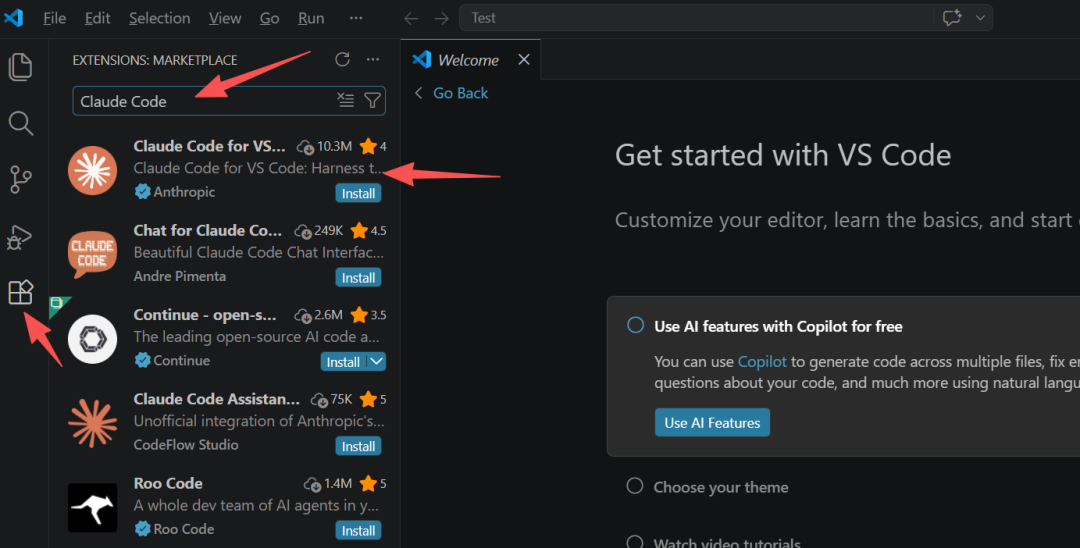Expand Continue install options dropdown arrow

(x=377, y=361)
